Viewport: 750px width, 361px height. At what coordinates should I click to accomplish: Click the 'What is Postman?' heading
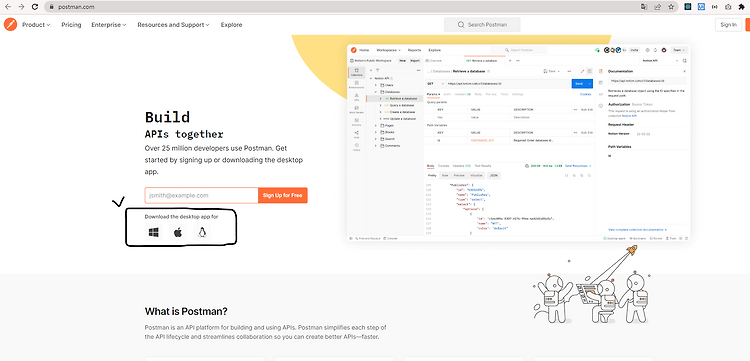186,311
